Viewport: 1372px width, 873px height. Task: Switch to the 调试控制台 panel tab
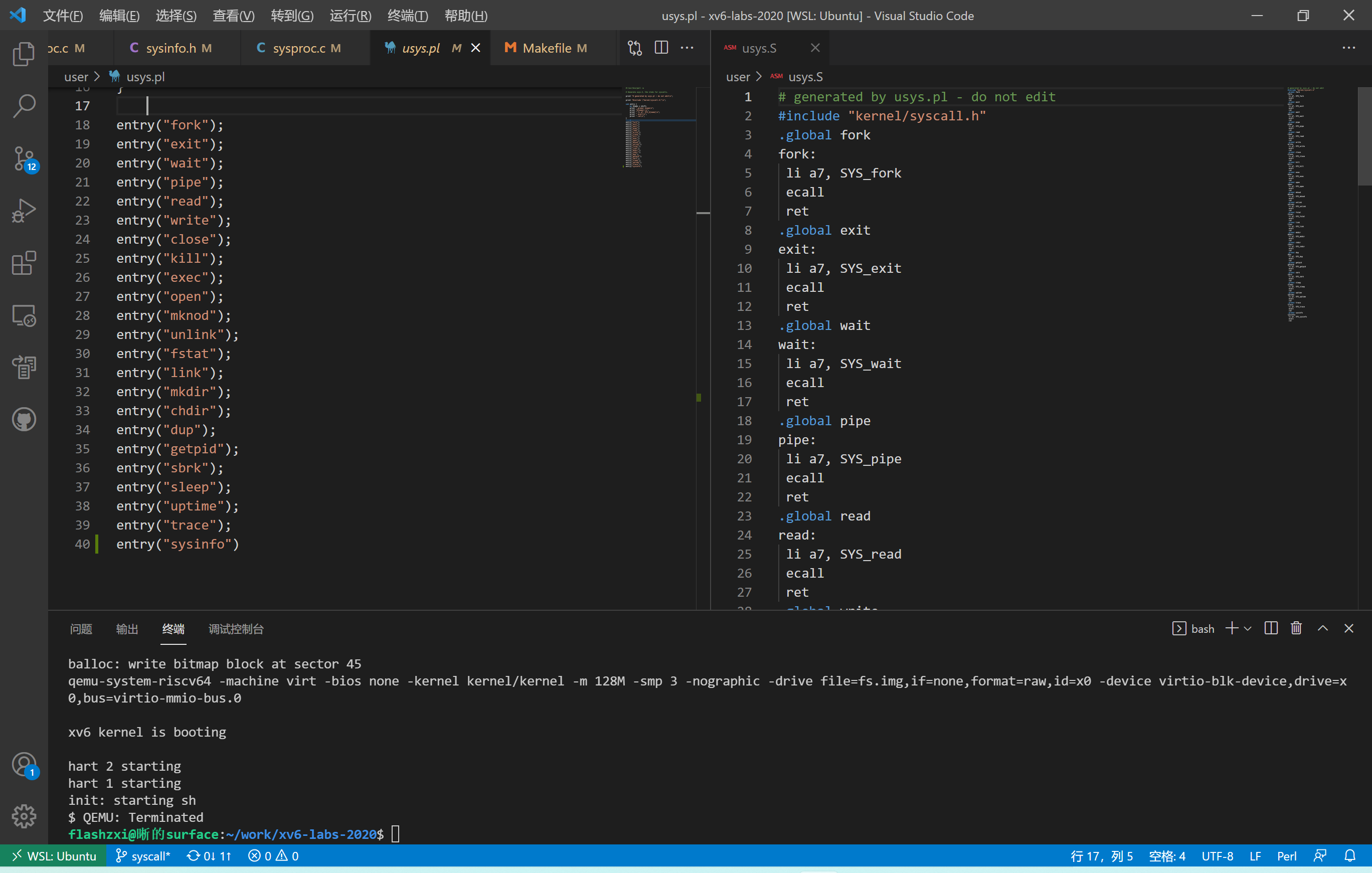click(236, 628)
